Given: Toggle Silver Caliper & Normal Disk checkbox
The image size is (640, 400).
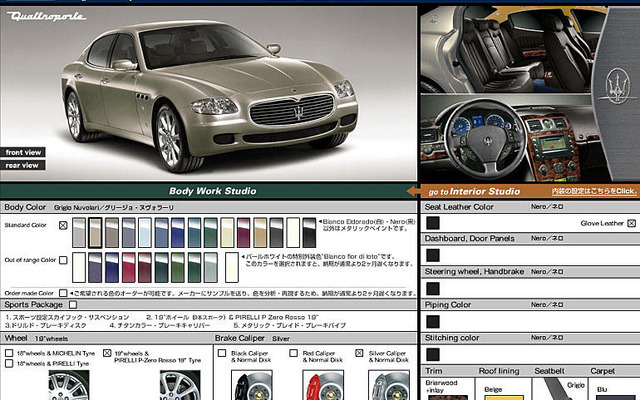Looking at the screenshot, I should (x=359, y=353).
